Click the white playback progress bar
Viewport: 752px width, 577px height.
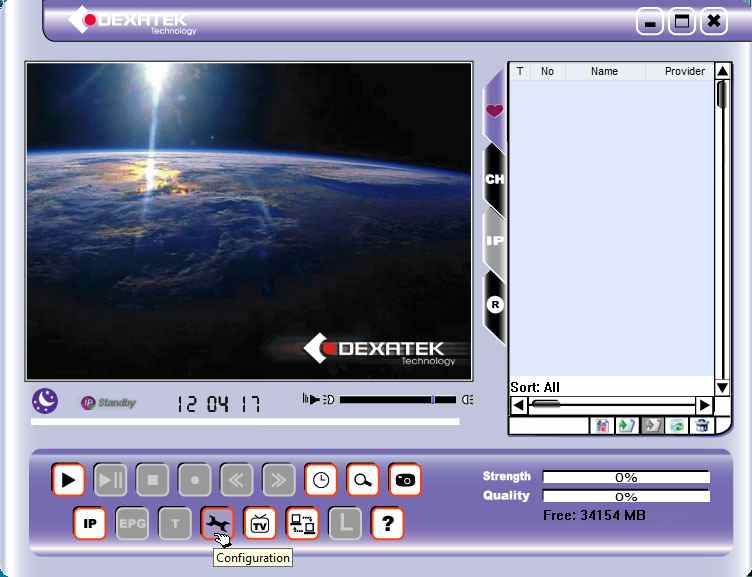click(x=245, y=422)
